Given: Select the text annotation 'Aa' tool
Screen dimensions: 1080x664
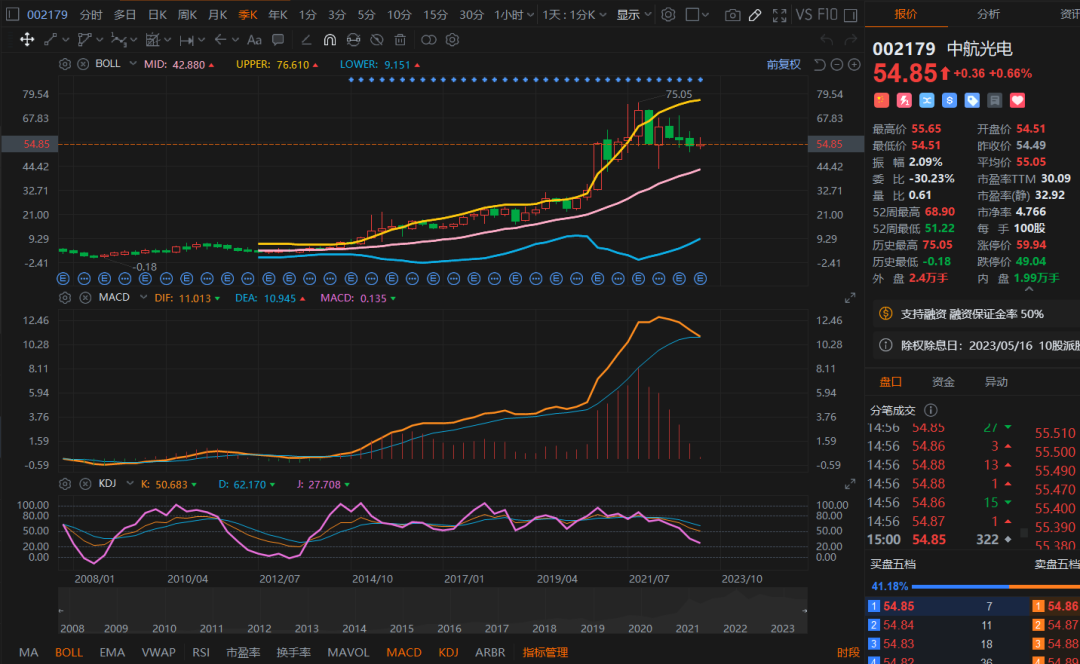Looking at the screenshot, I should click(254, 40).
